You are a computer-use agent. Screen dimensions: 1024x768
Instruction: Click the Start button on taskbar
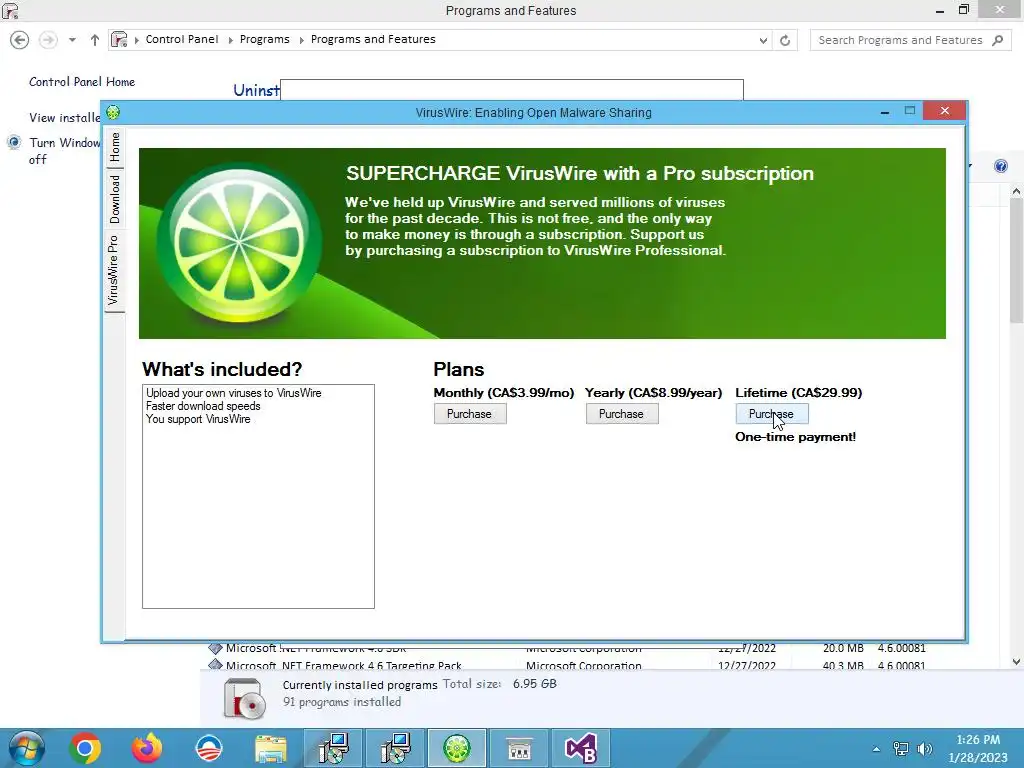click(x=26, y=748)
